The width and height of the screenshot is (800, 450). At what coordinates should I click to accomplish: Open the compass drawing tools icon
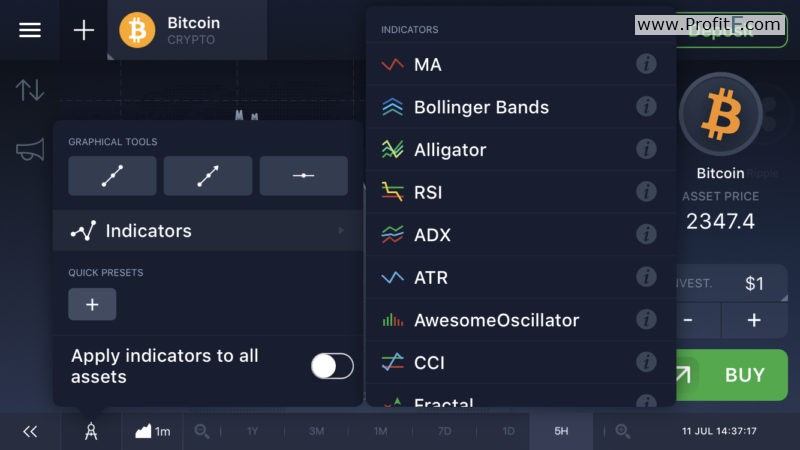pos(91,432)
